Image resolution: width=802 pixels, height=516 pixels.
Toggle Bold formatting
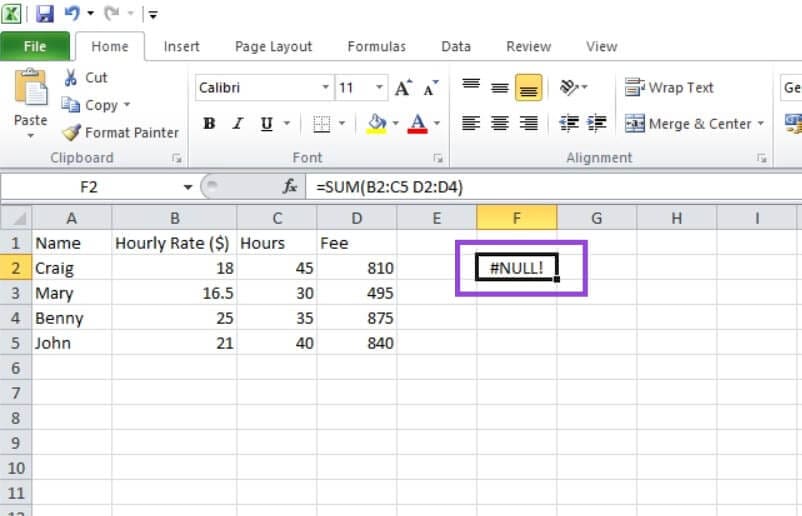(x=209, y=124)
